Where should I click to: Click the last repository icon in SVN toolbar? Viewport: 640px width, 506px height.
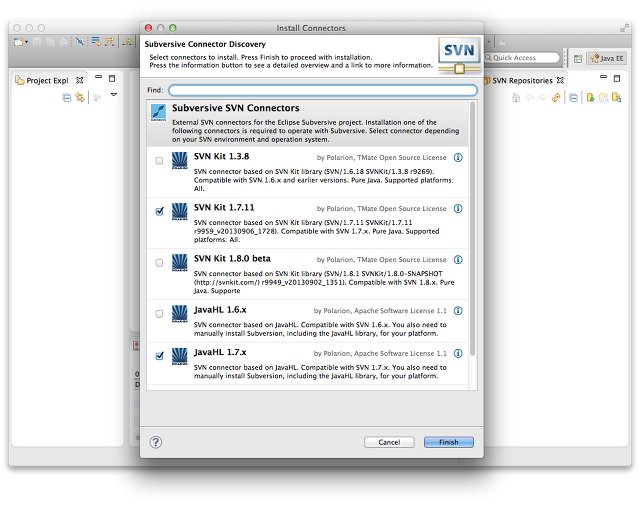point(617,98)
